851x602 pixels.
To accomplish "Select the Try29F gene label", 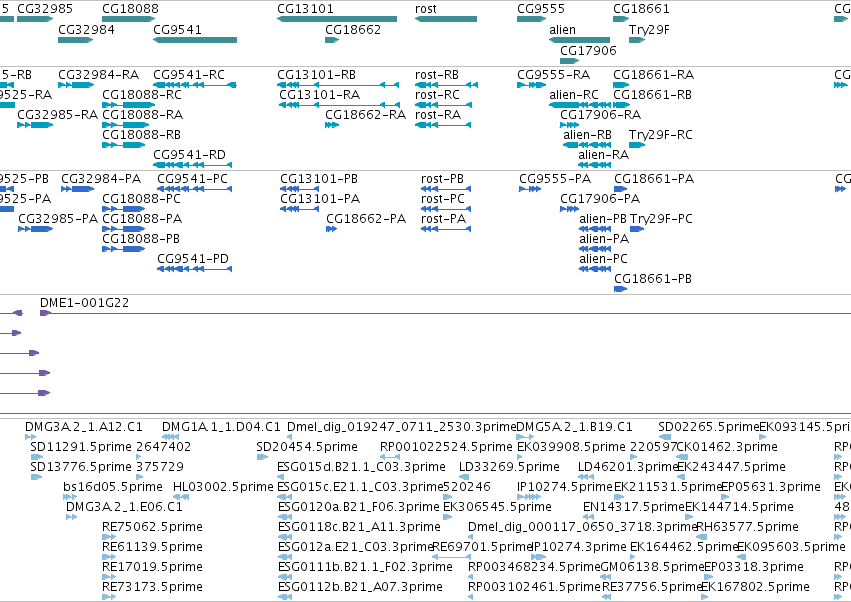I will pos(649,29).
